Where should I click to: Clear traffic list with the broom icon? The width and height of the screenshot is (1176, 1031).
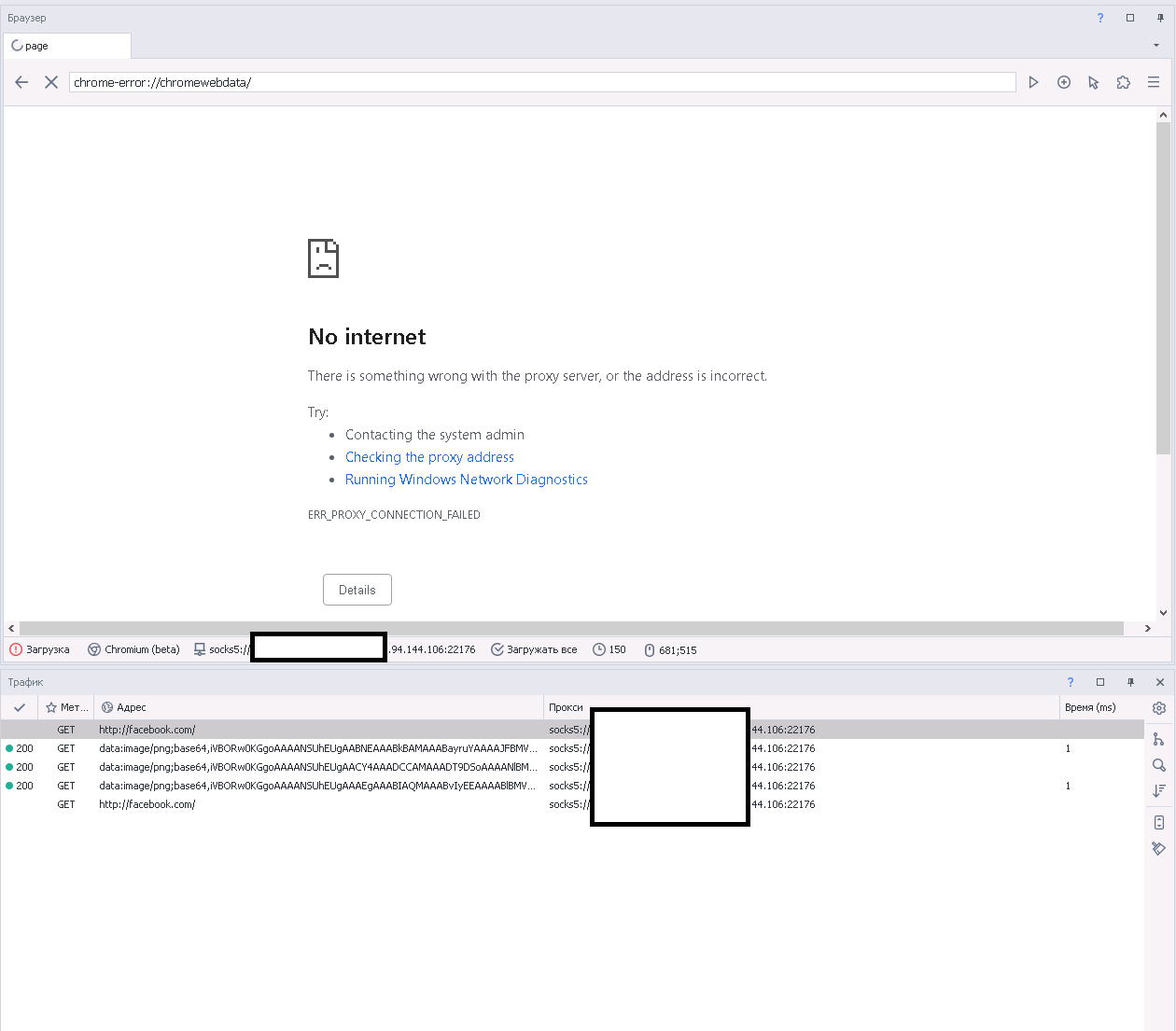1159,849
